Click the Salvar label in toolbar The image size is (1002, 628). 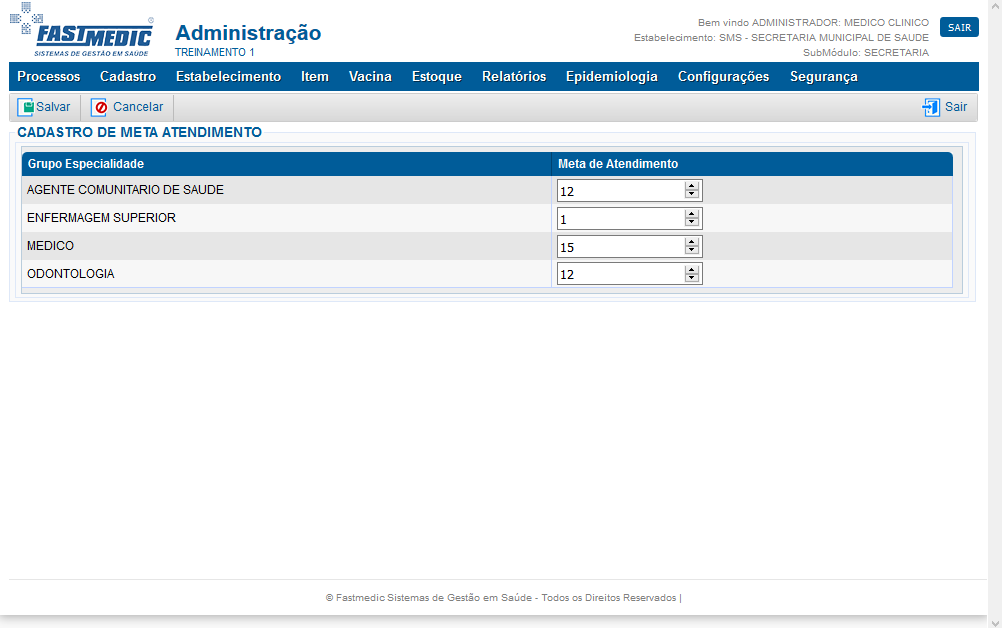(x=53, y=107)
